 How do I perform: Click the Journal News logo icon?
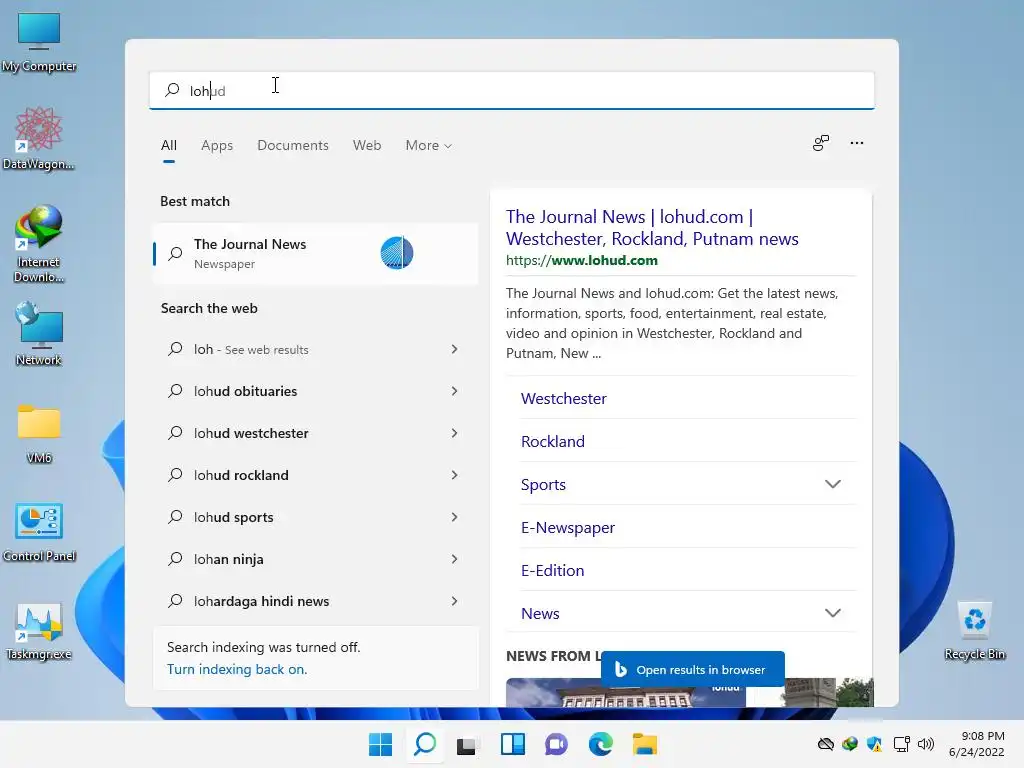coord(396,253)
